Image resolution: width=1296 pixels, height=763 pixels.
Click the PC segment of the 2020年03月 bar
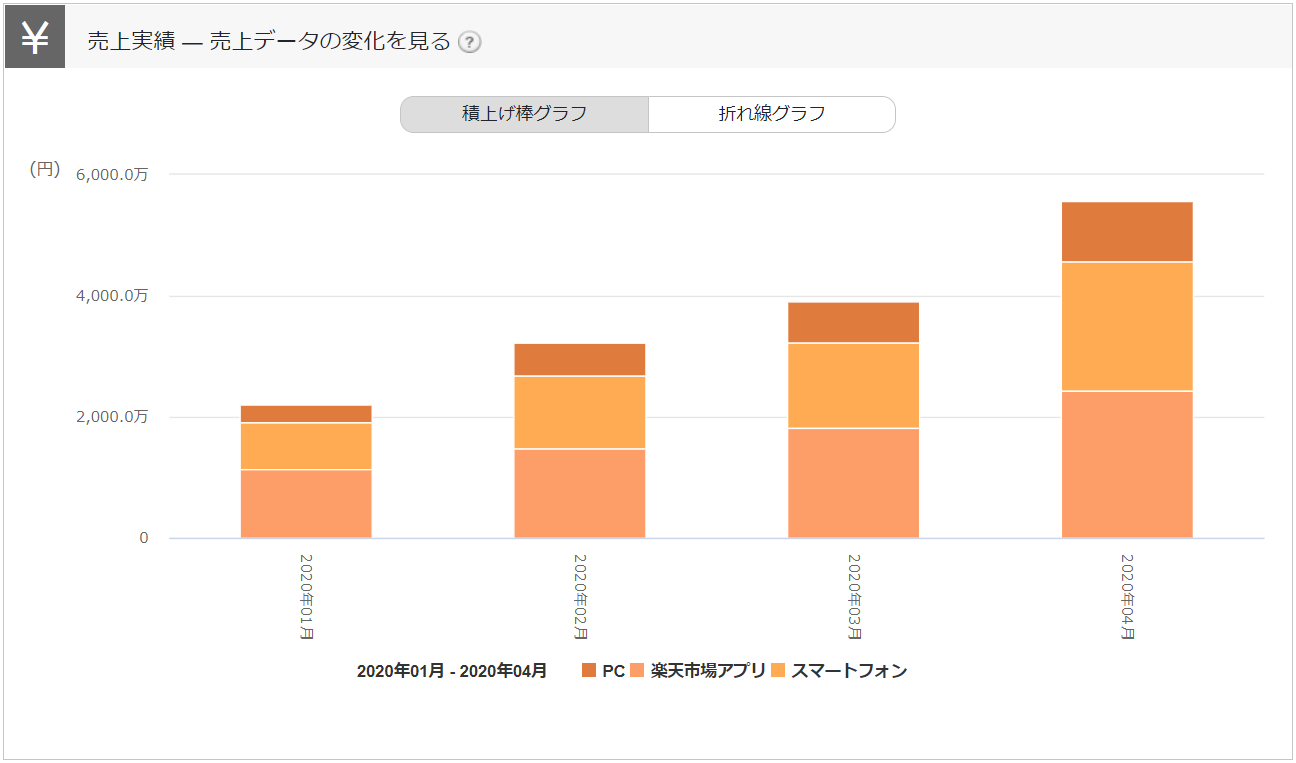[x=853, y=322]
